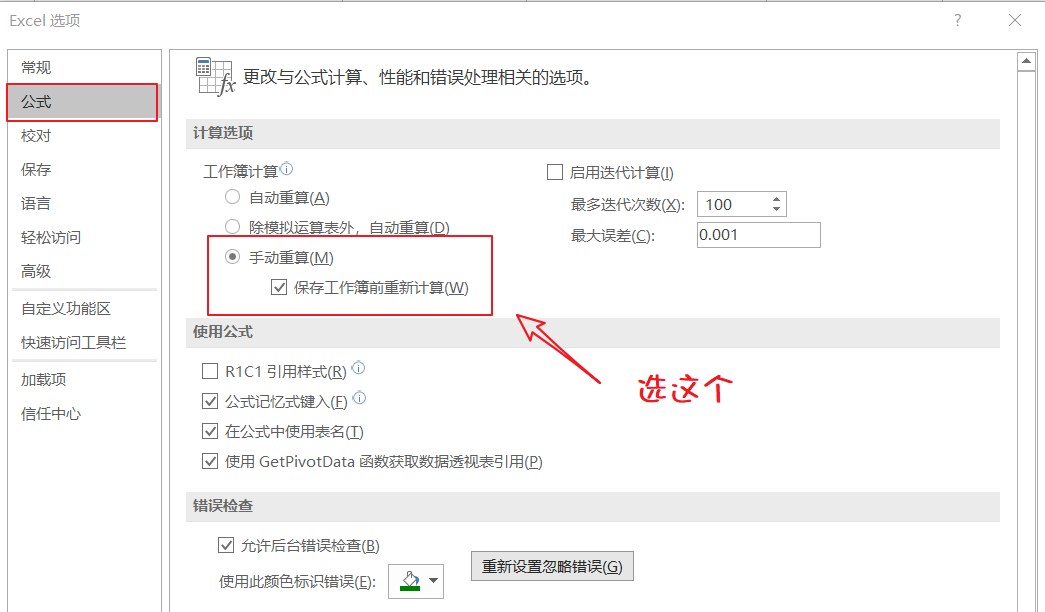Click the 重新设置忽略错误 button

pos(552,566)
